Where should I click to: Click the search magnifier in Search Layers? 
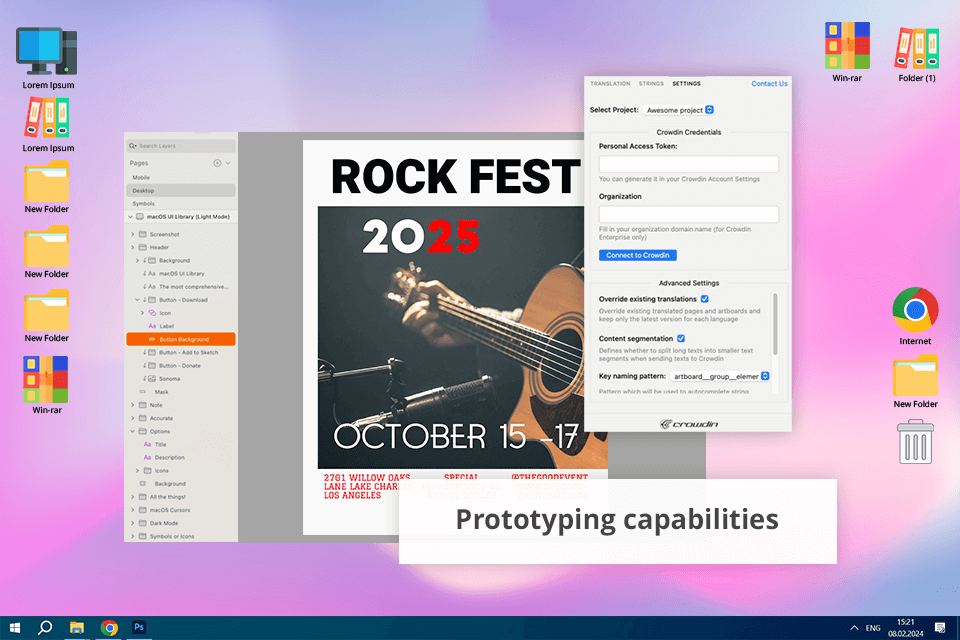point(132,146)
